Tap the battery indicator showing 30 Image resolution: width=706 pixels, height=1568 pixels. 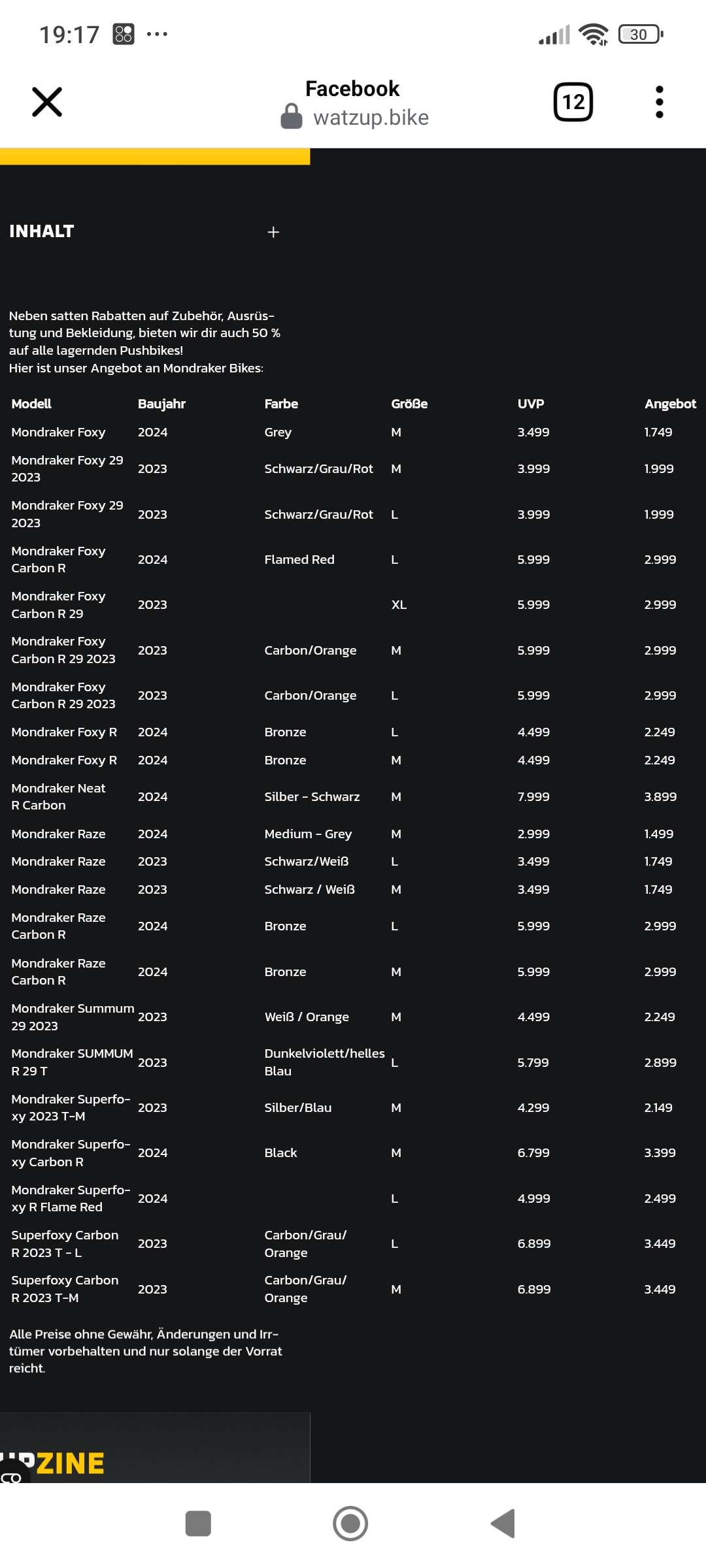click(640, 34)
